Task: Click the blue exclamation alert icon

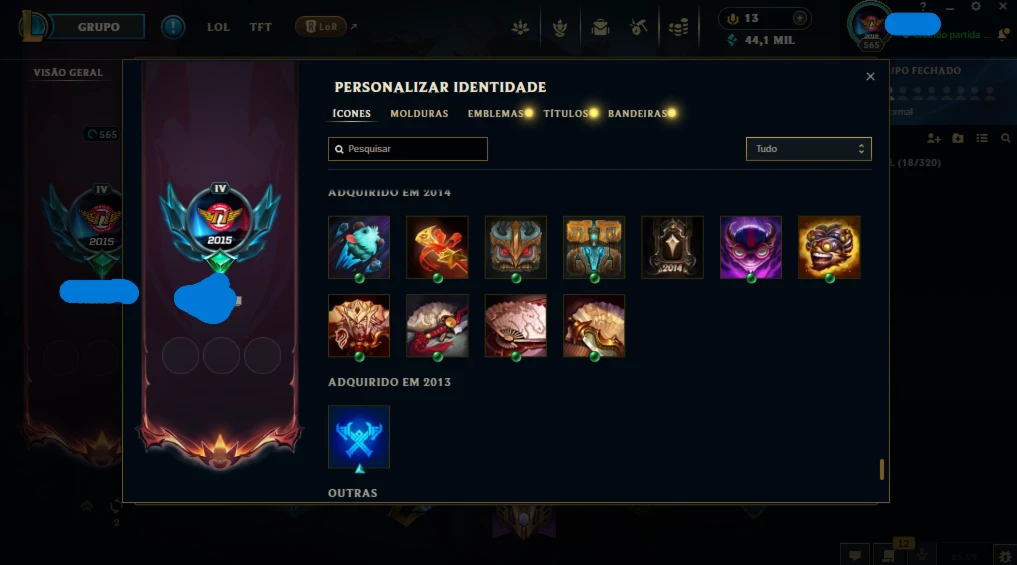Action: click(x=173, y=27)
